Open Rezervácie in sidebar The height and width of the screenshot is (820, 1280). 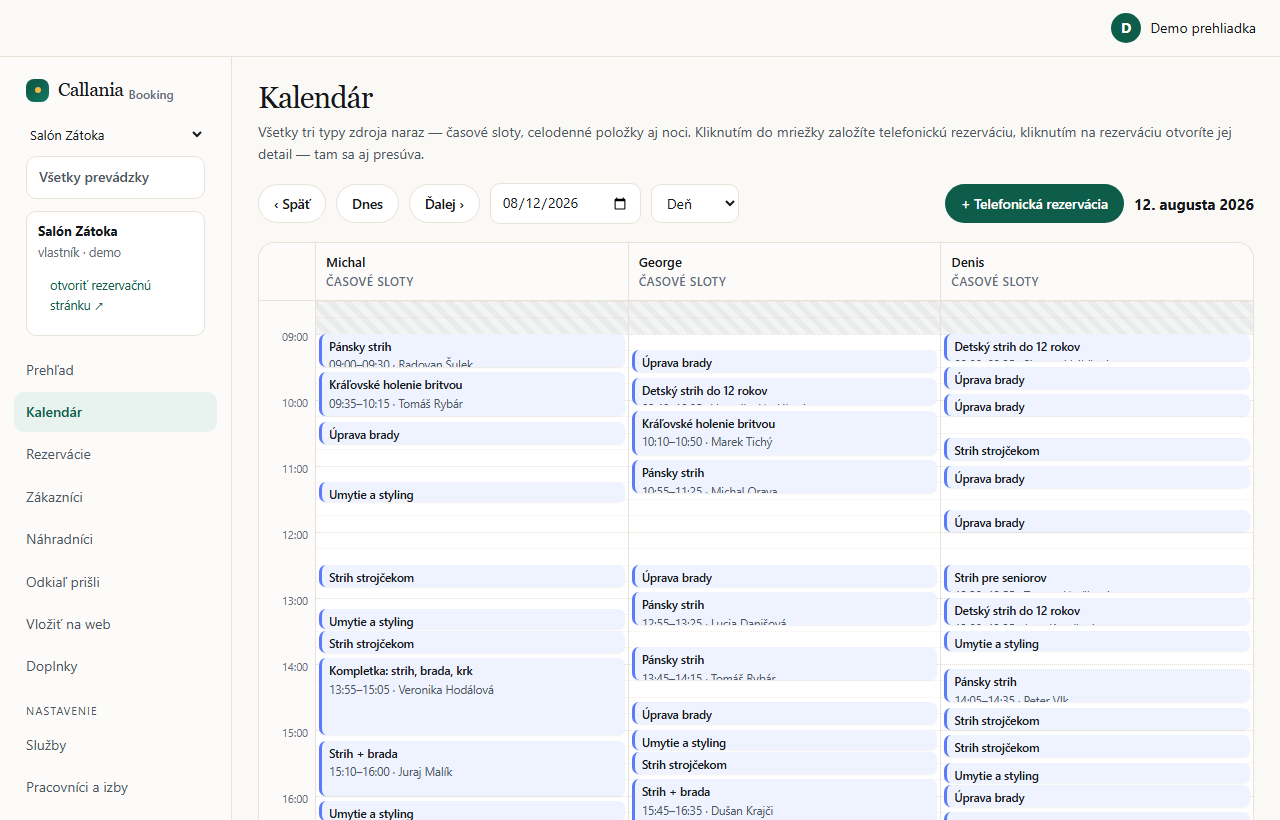click(115, 454)
